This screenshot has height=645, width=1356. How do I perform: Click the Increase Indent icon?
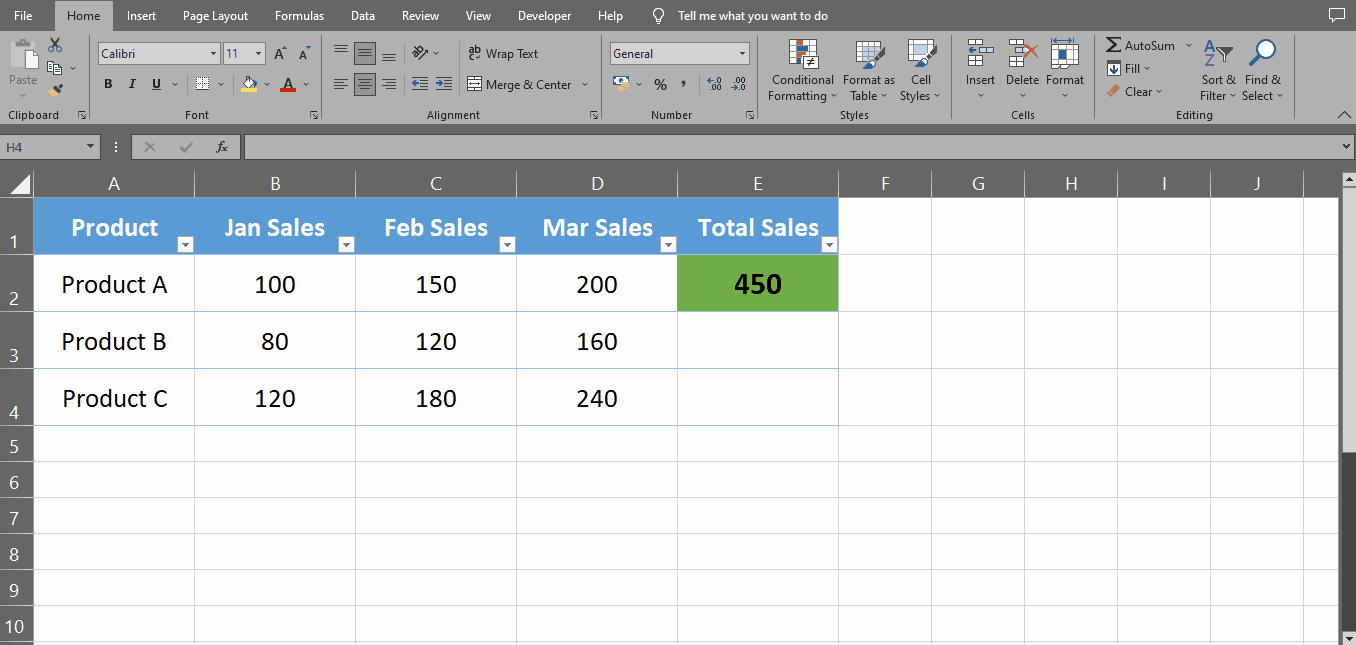pos(443,85)
